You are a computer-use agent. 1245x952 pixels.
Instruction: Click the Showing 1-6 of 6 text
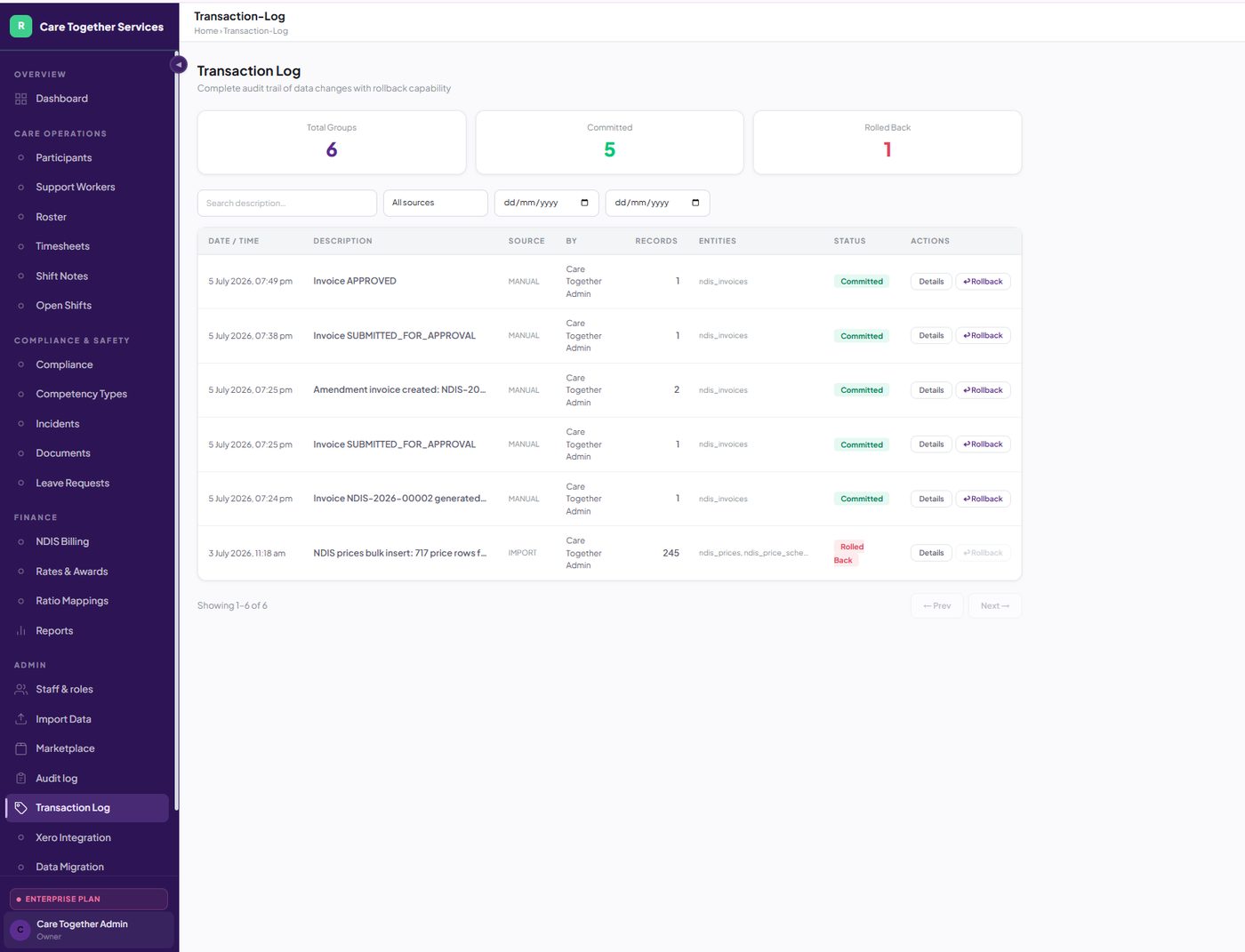click(232, 606)
